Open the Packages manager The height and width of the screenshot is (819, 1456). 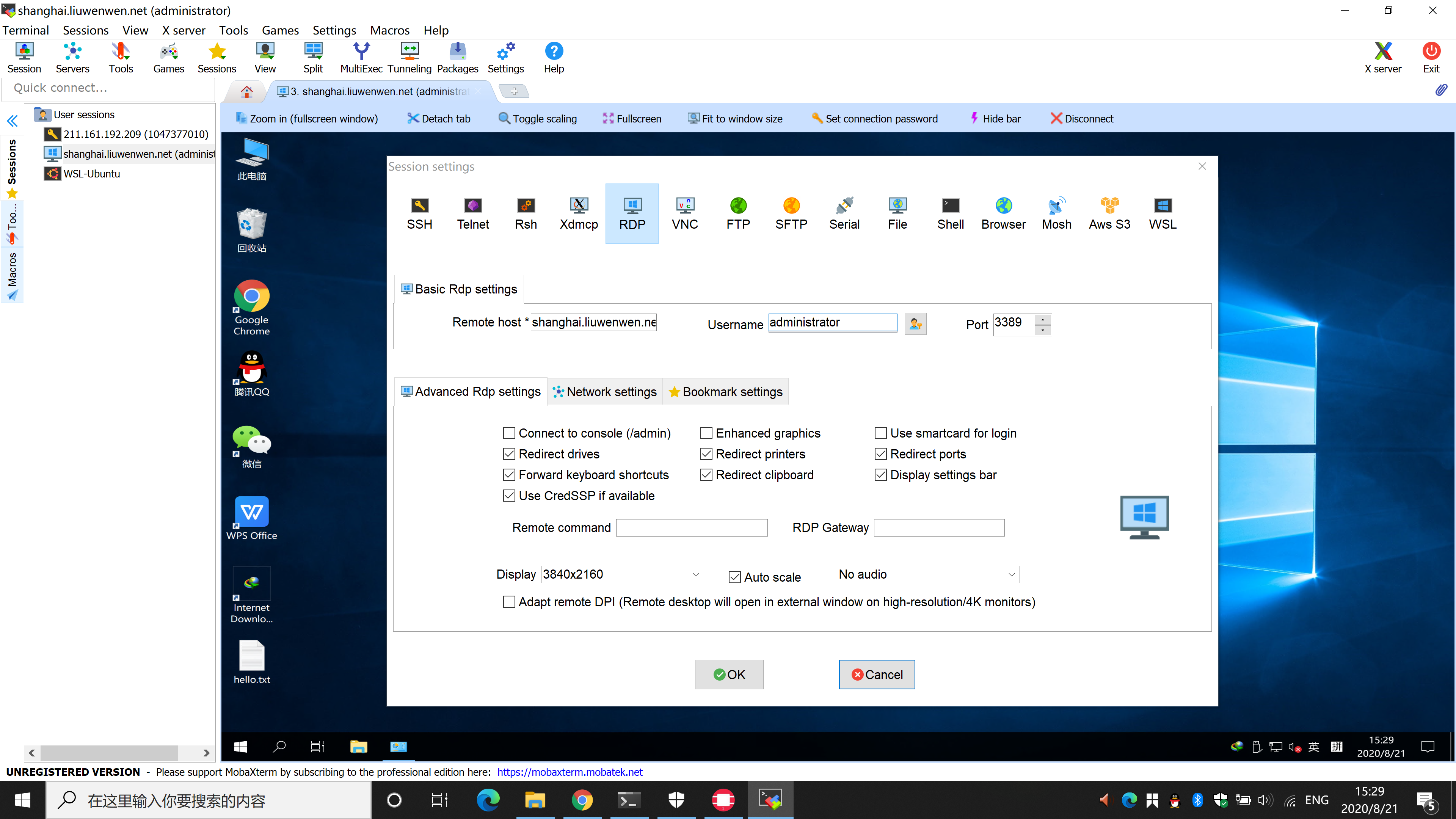[x=458, y=57]
